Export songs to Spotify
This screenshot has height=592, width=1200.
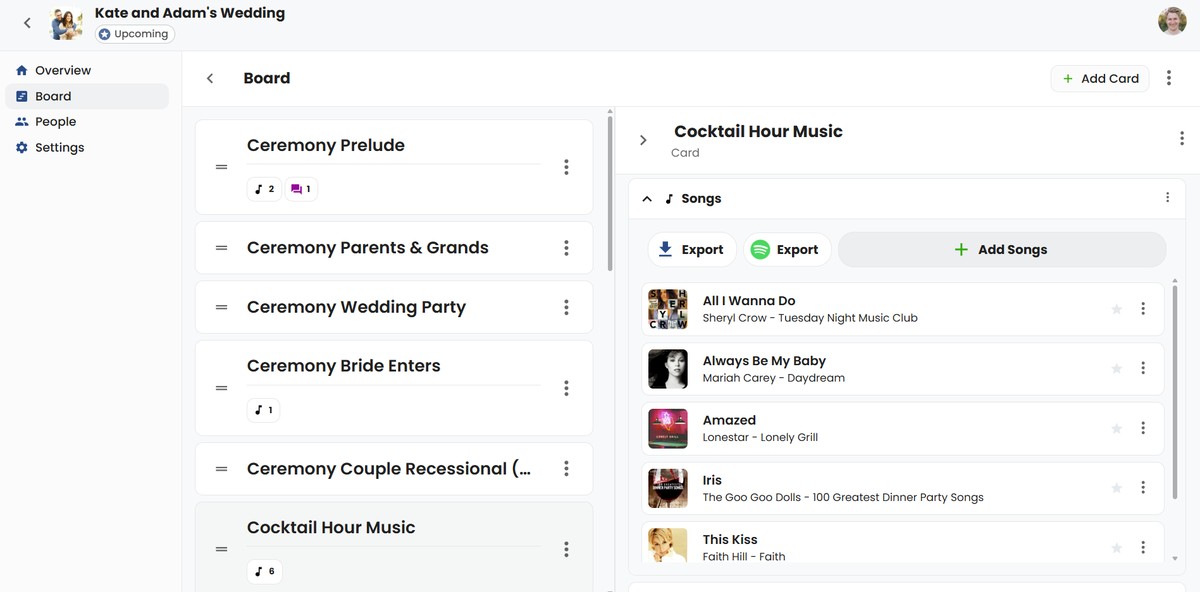coord(785,250)
